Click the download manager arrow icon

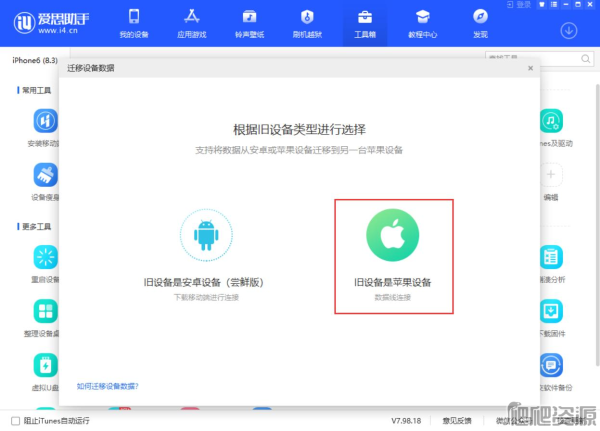[x=569, y=31]
